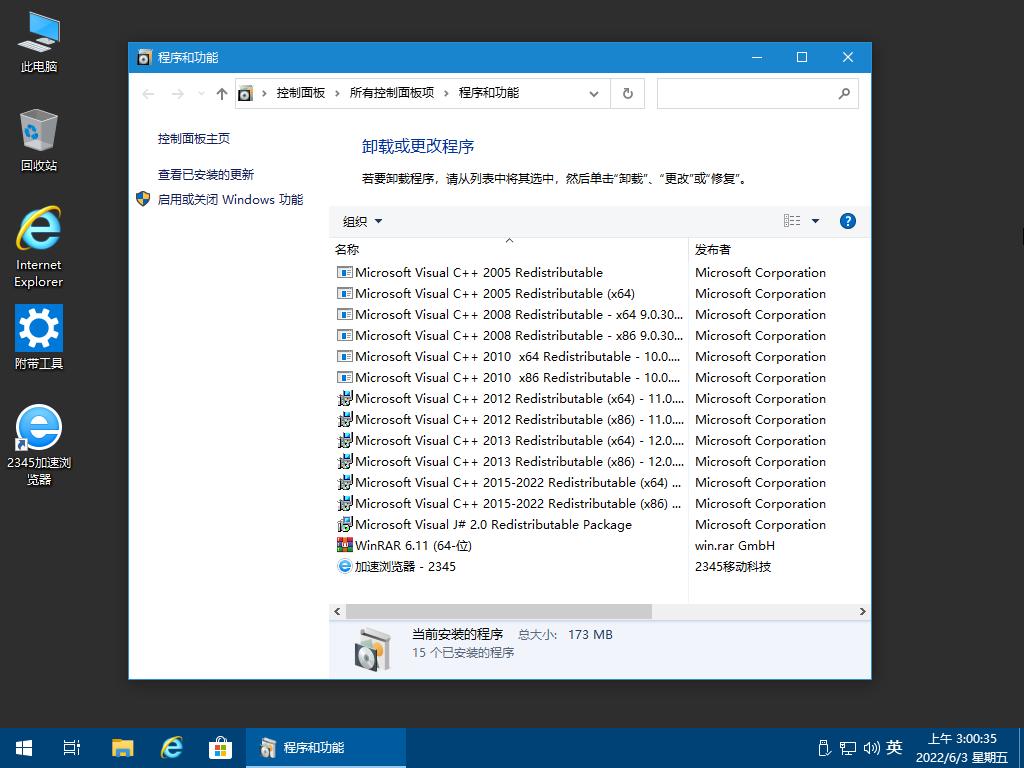Select 2345加速浏览器 desktop shortcut
This screenshot has width=1024, height=768.
39,445
